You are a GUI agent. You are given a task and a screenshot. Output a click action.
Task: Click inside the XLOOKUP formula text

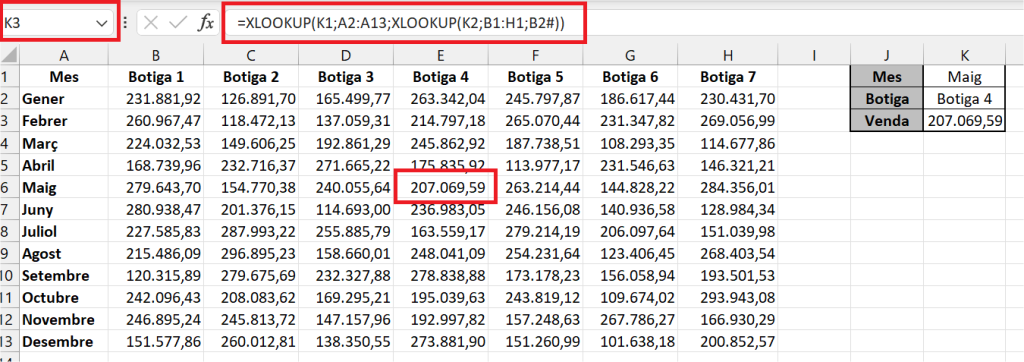(400, 24)
